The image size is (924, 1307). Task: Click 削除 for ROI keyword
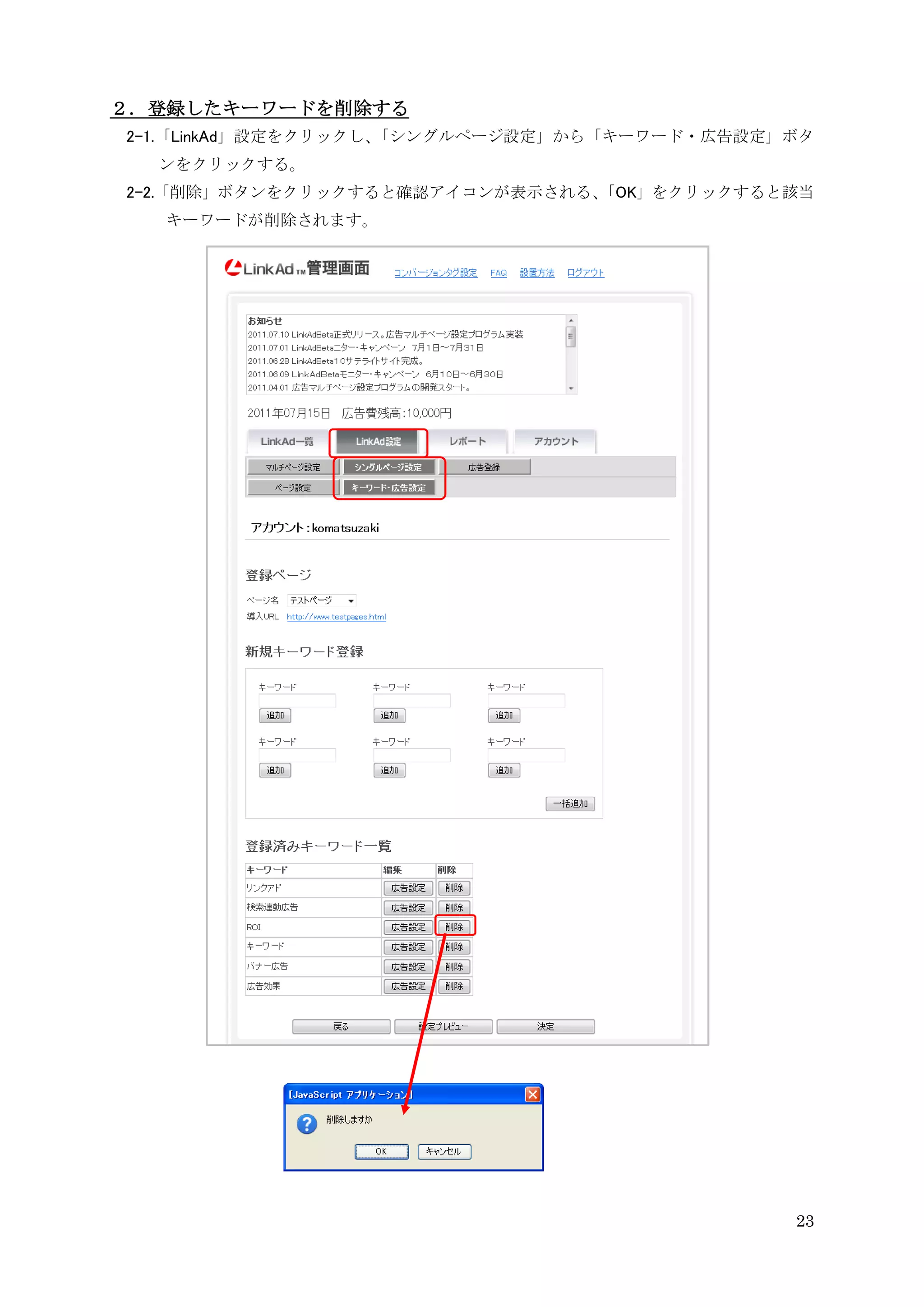pyautogui.click(x=454, y=927)
